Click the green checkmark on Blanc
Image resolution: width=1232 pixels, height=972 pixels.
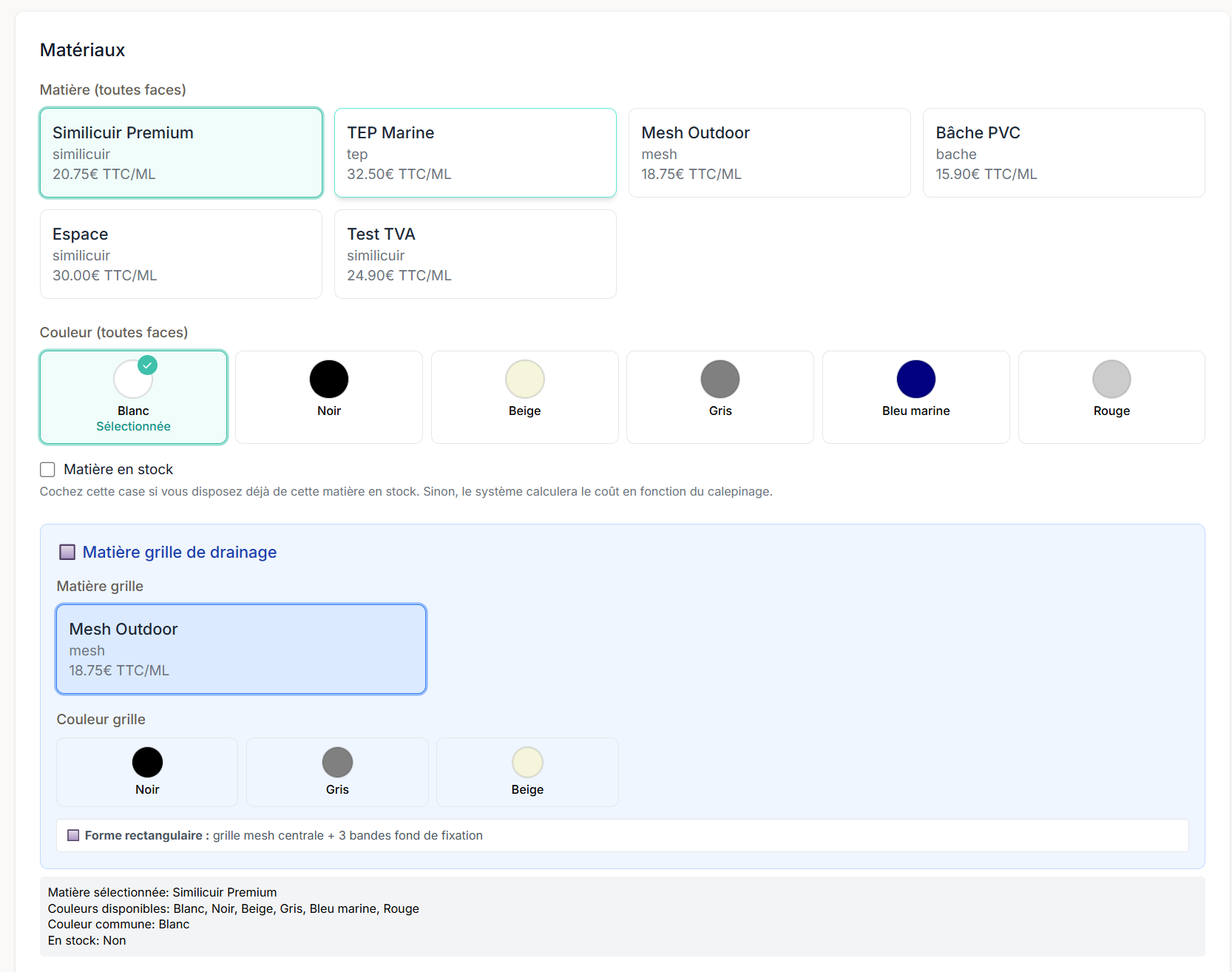point(148,365)
